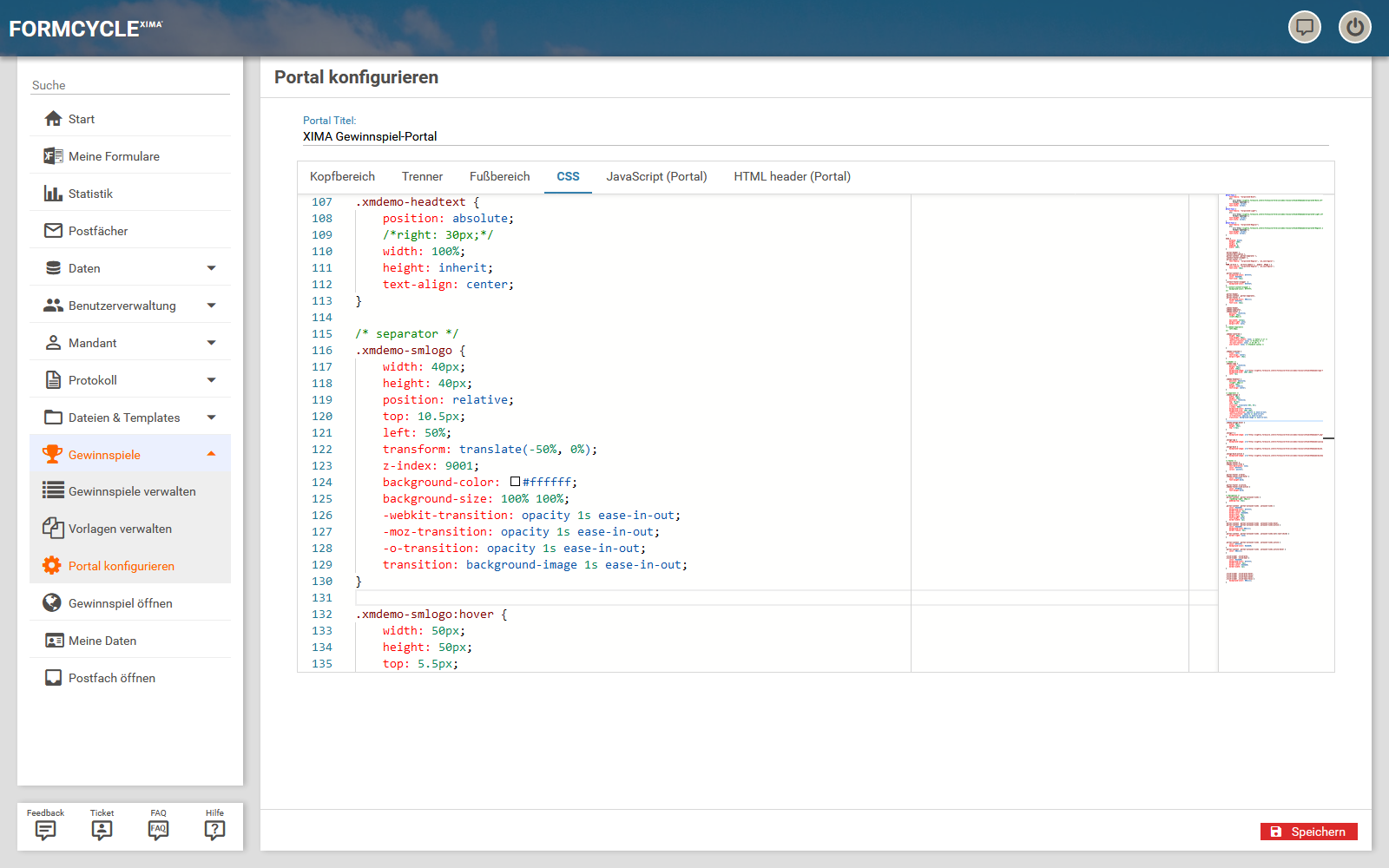The height and width of the screenshot is (868, 1389).
Task: Expand the Benutzerverwaltung submenu arrow
Action: [211, 306]
